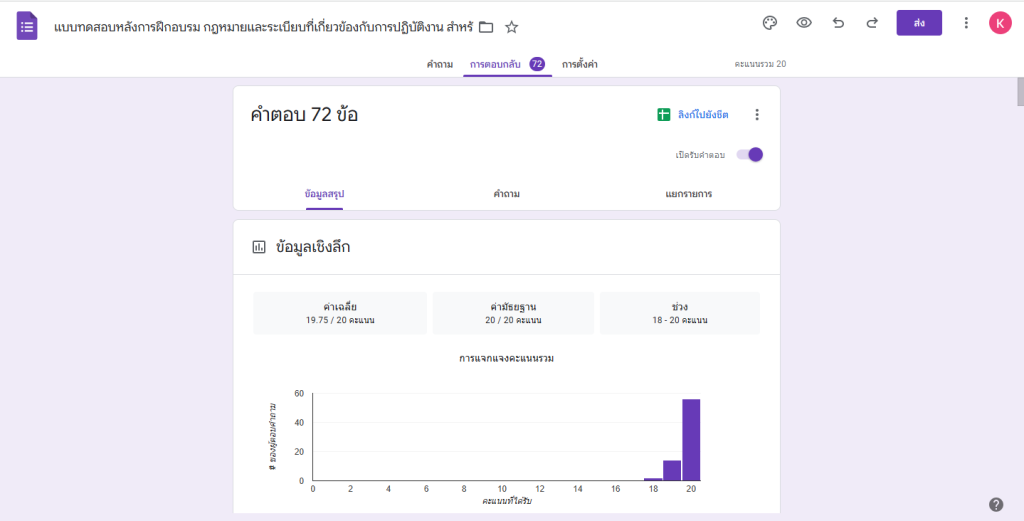This screenshot has height=521, width=1024.
Task: Click the form title text field
Action: [262, 27]
